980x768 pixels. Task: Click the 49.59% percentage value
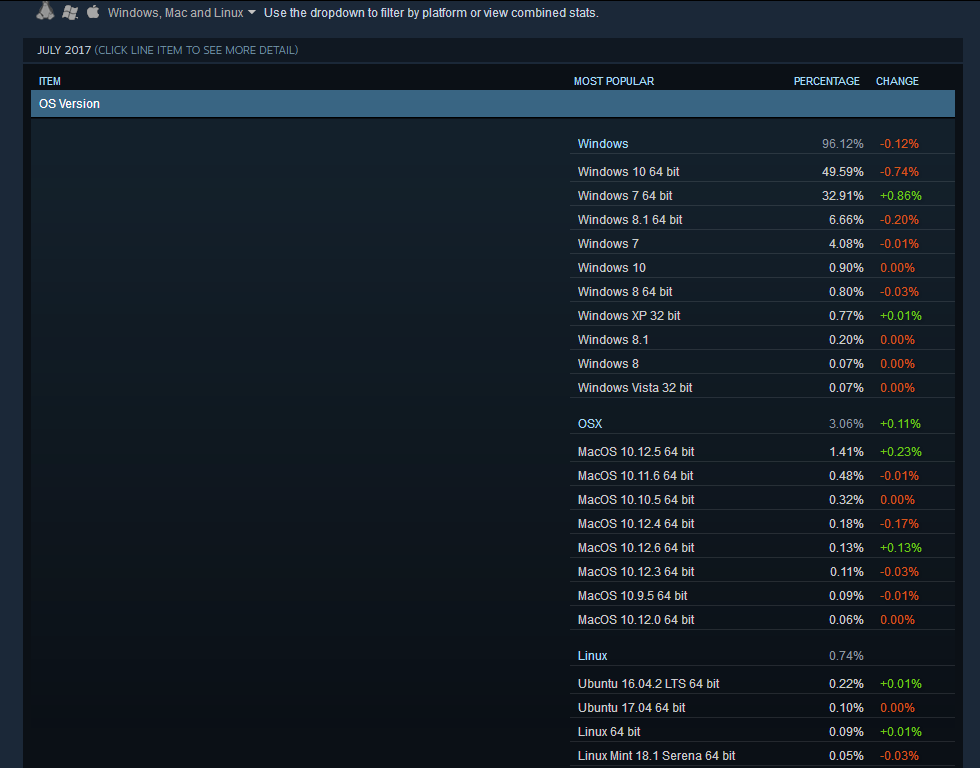click(x=842, y=171)
